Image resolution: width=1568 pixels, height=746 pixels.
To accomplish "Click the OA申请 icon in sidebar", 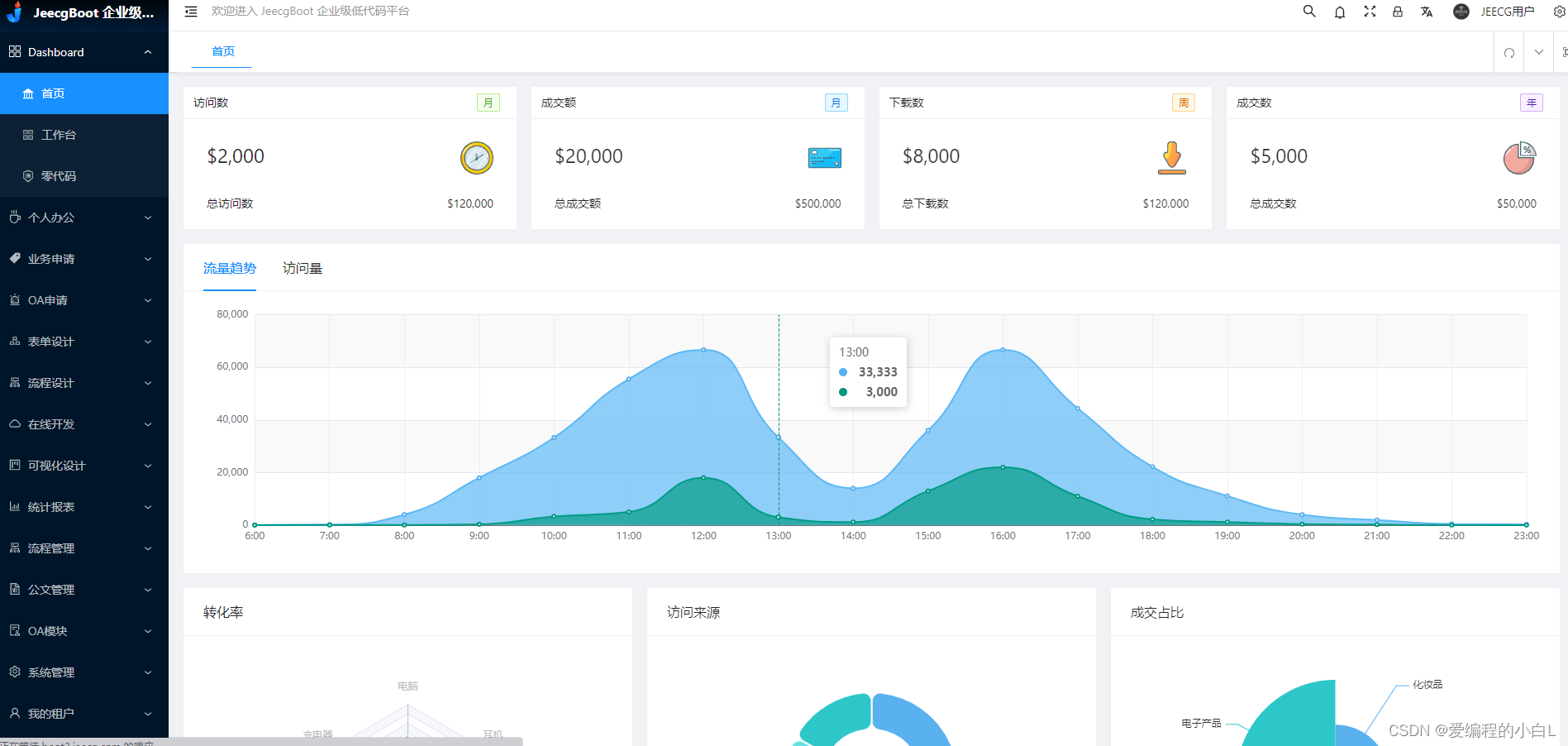I will pos(15,300).
